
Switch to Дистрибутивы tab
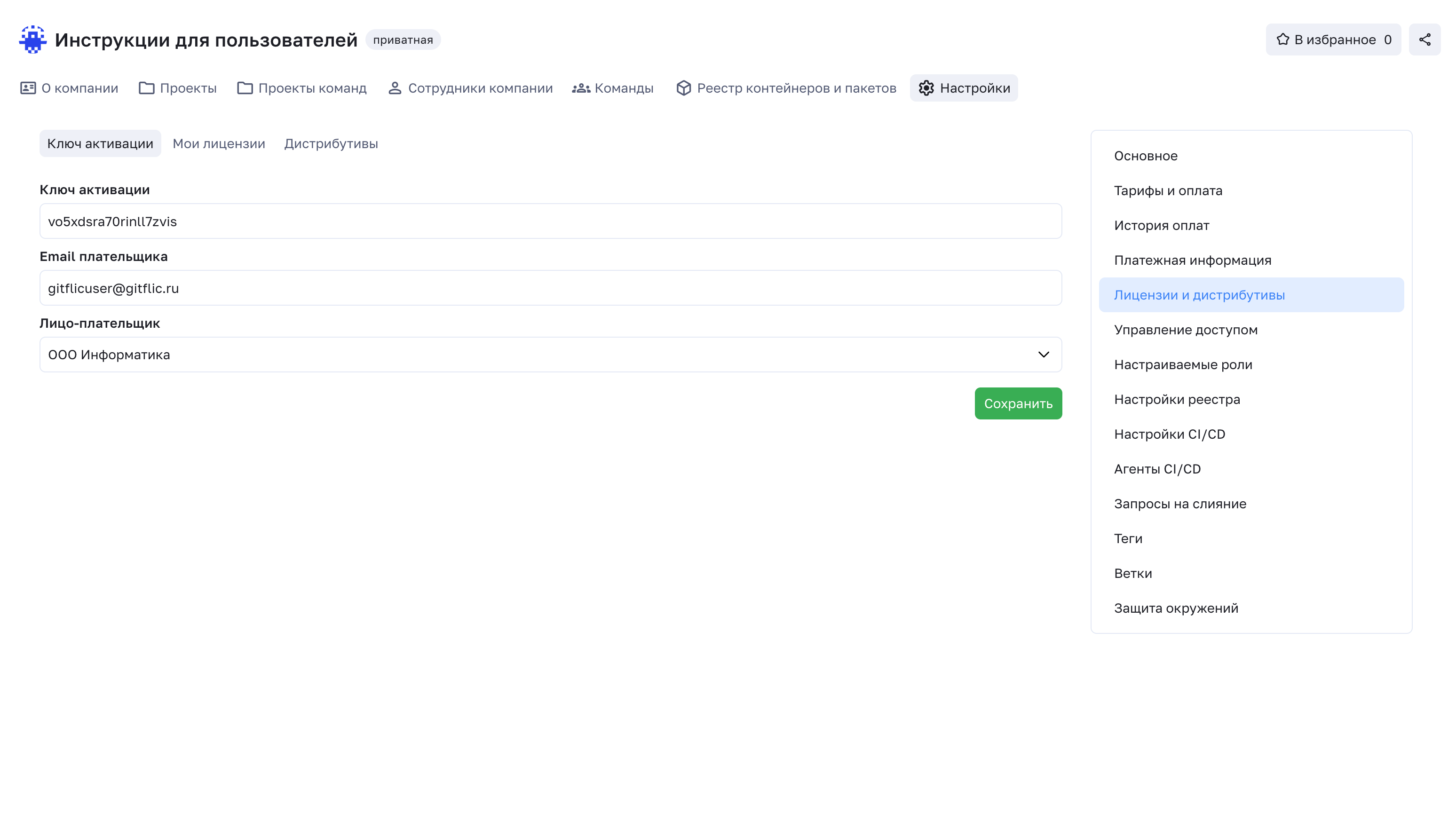tap(331, 143)
